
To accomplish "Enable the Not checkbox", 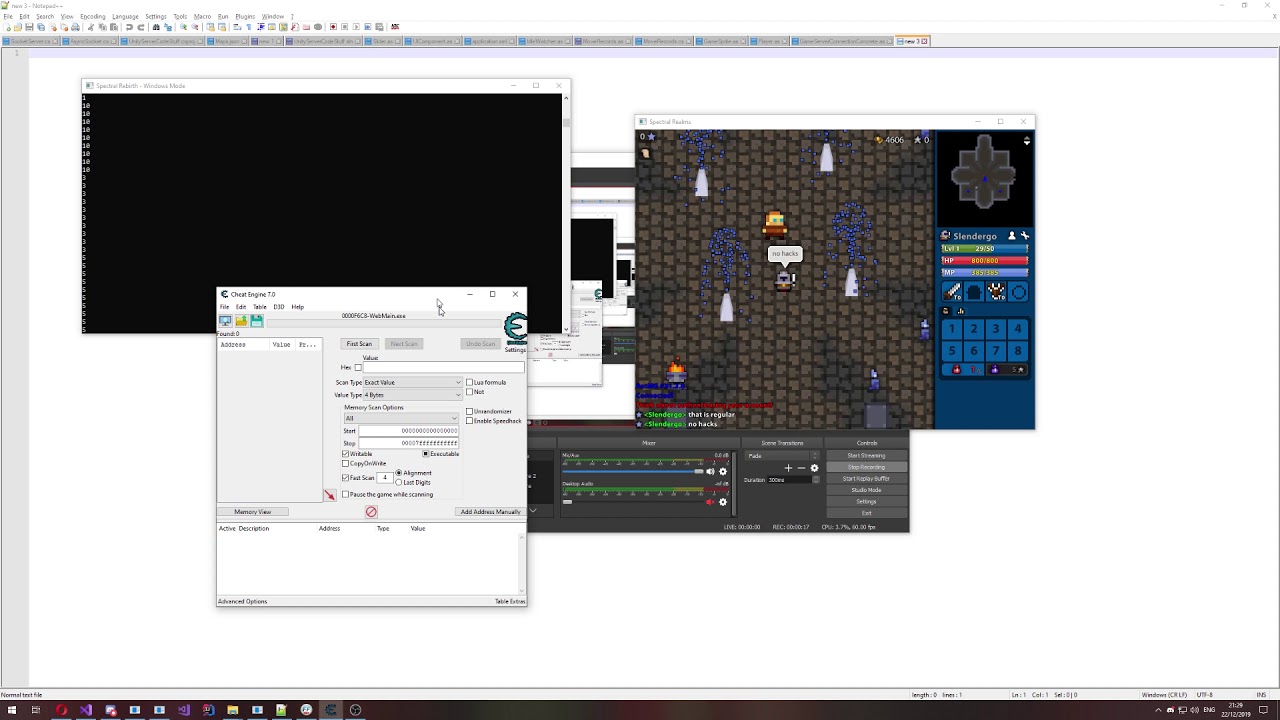I will click(469, 392).
